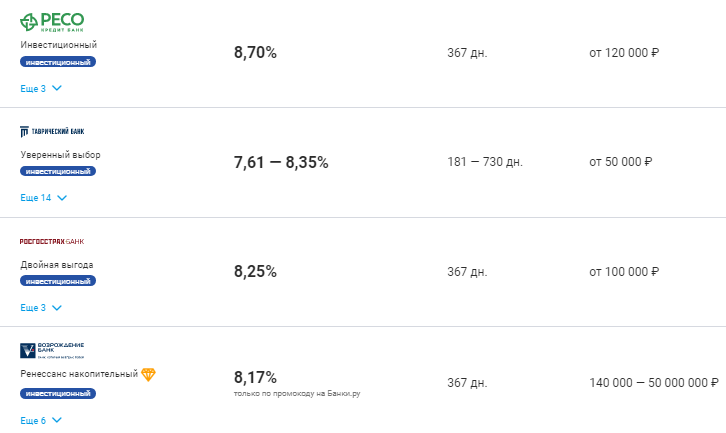
Task: Expand Возрождение Банк's Еще 6 offers
Action: point(41,420)
